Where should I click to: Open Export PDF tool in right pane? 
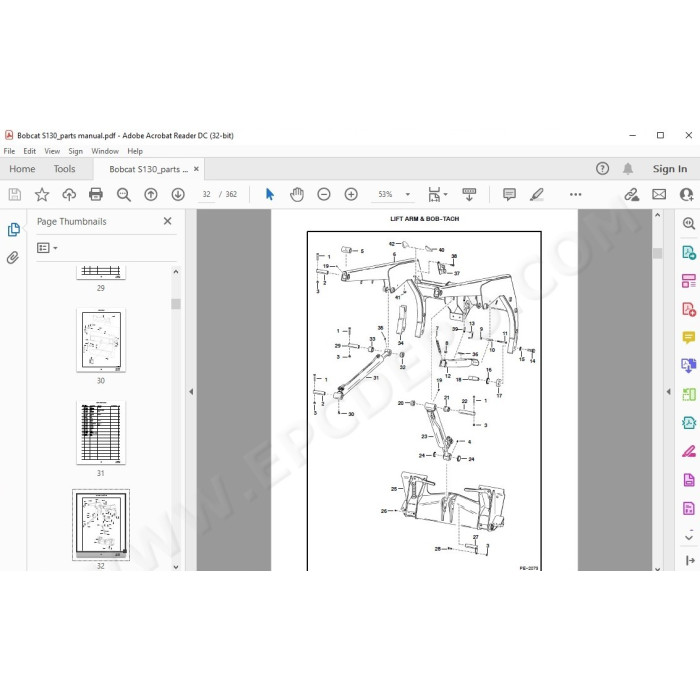689,253
